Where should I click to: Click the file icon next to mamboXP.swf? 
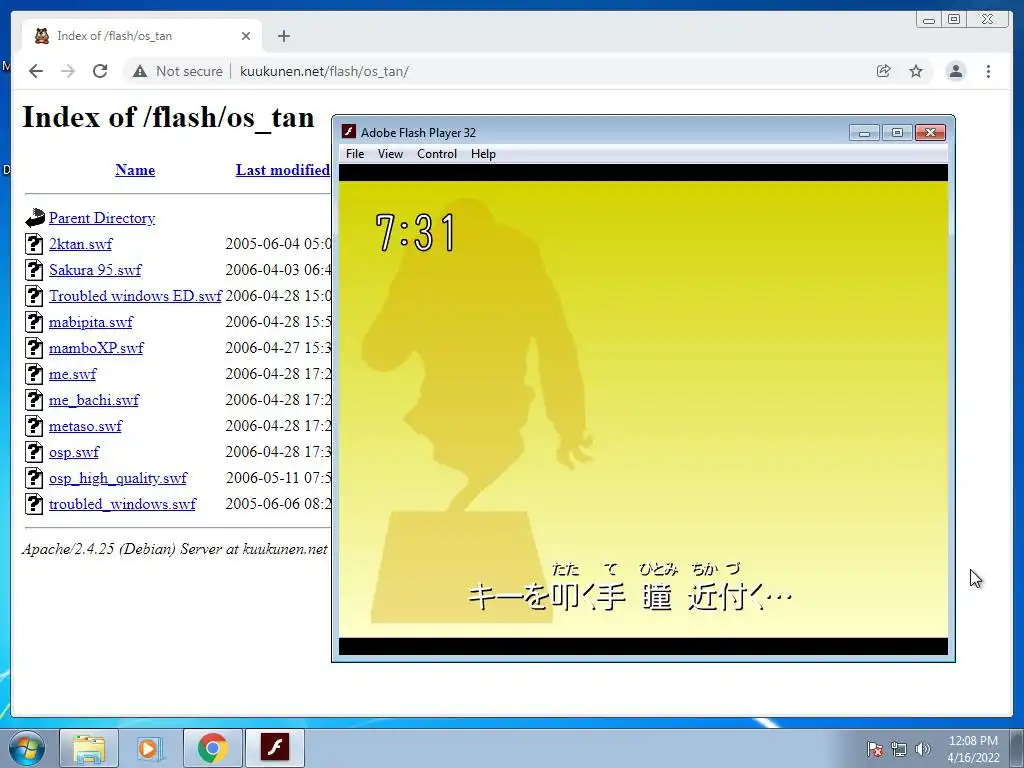[35, 348]
